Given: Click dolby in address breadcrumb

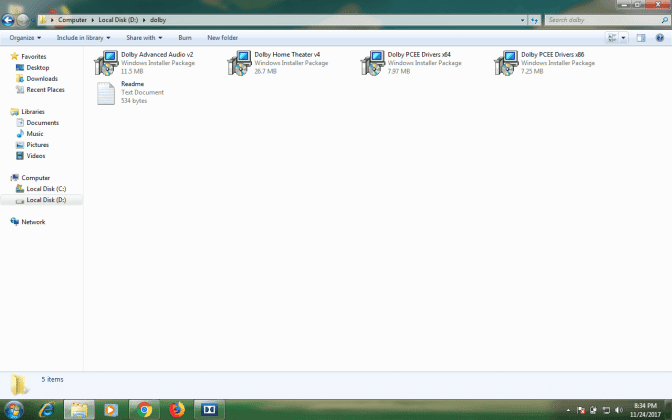Looking at the screenshot, I should [158, 20].
